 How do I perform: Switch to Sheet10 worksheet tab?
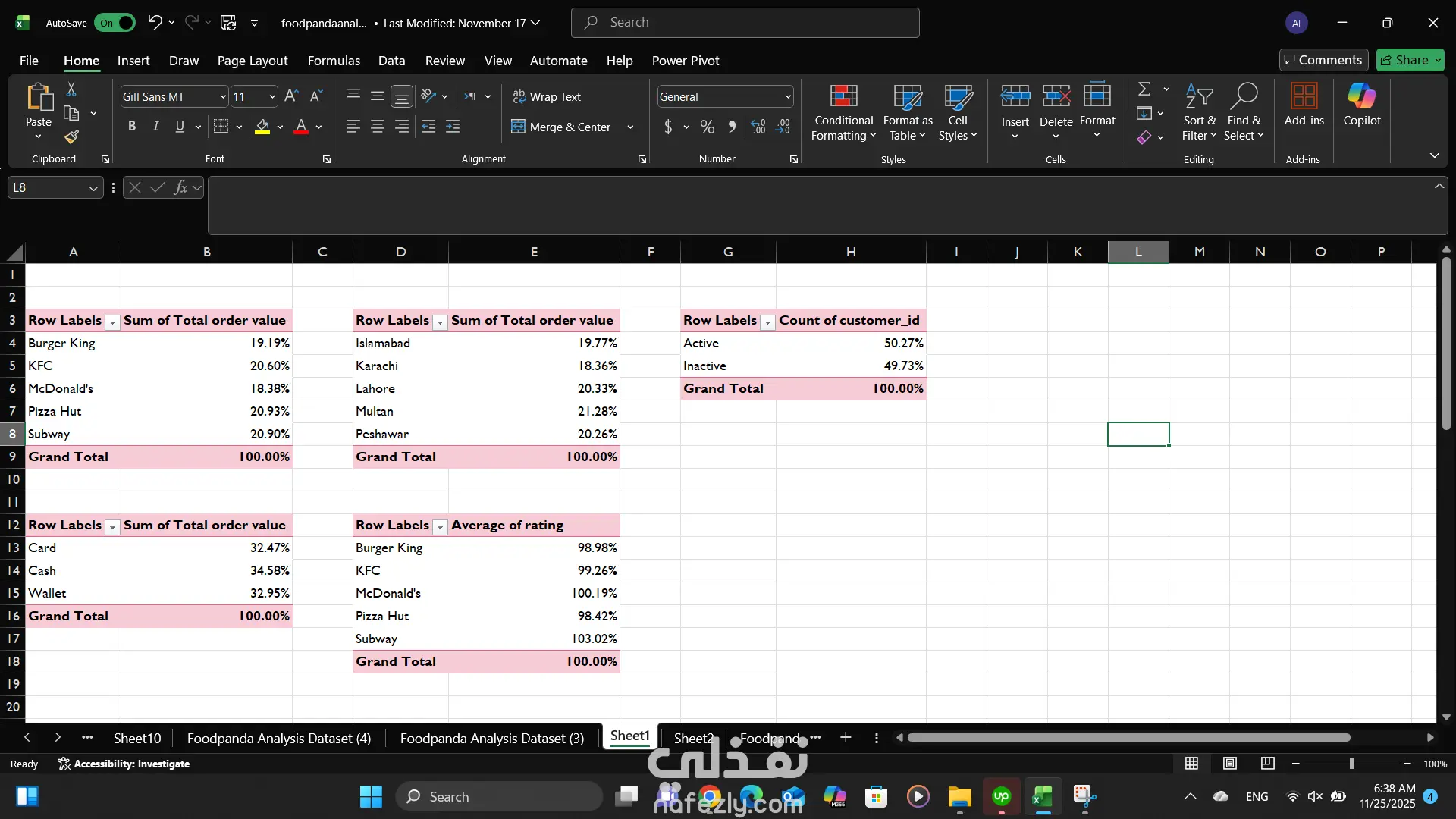point(136,738)
